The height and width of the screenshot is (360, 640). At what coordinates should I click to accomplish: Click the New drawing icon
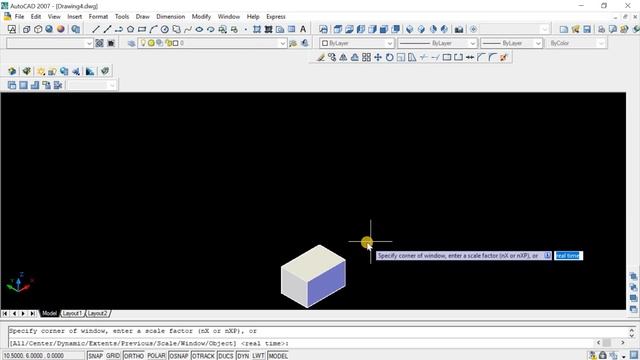(564, 29)
